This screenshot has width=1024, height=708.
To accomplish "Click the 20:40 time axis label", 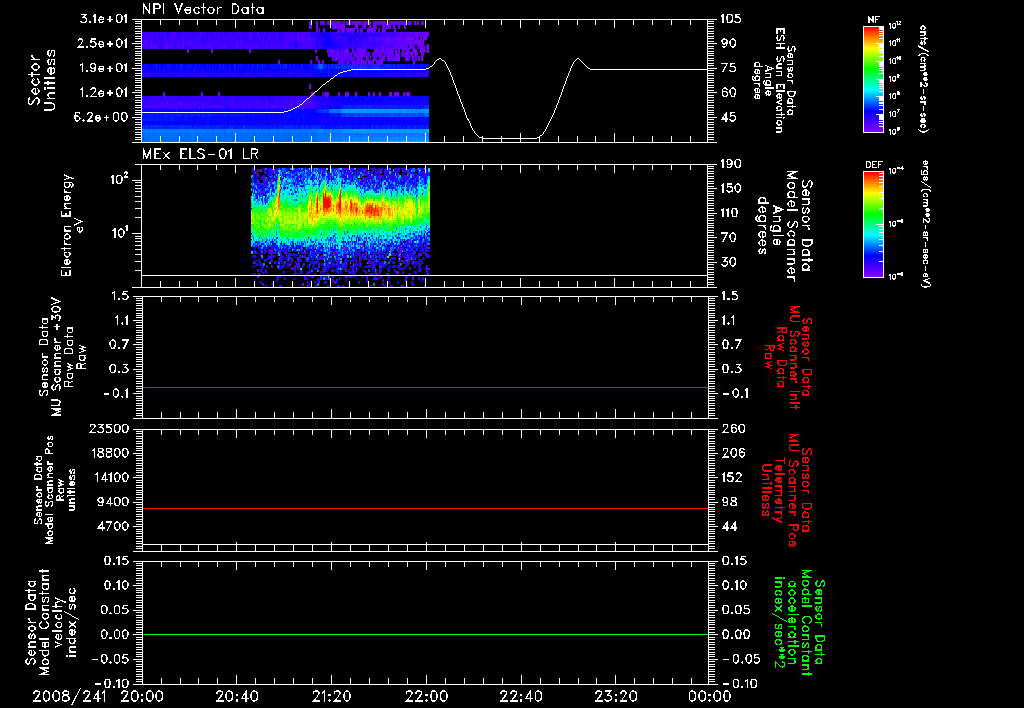I will click(x=237, y=697).
